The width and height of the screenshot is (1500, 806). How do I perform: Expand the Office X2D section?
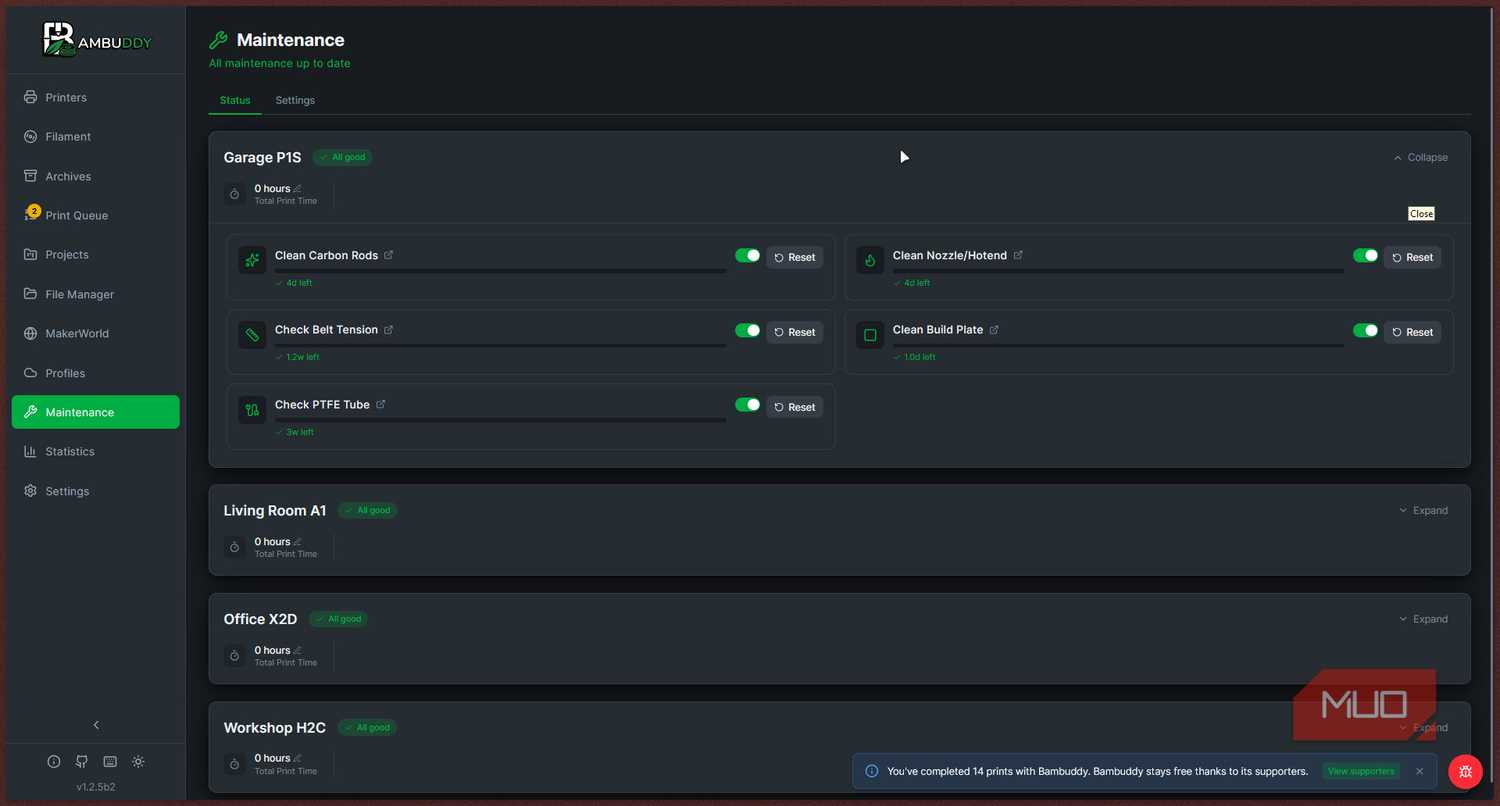(x=1423, y=619)
